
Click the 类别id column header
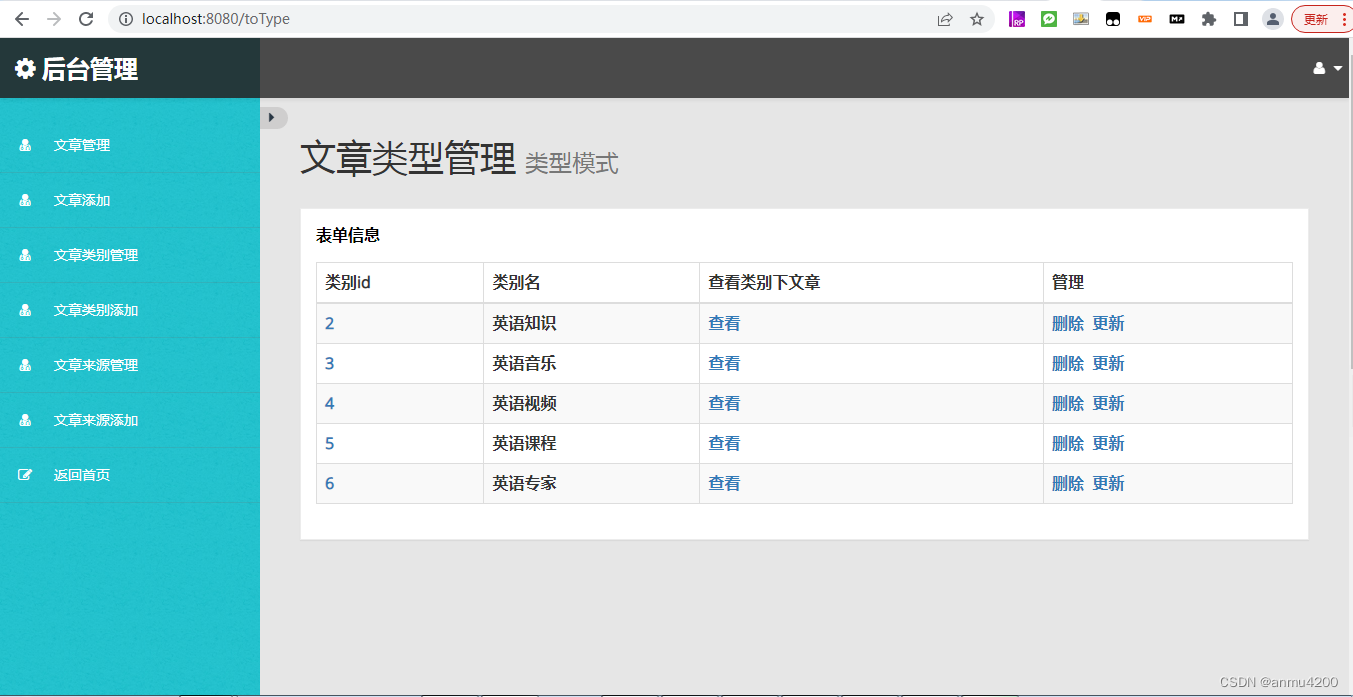click(x=400, y=283)
